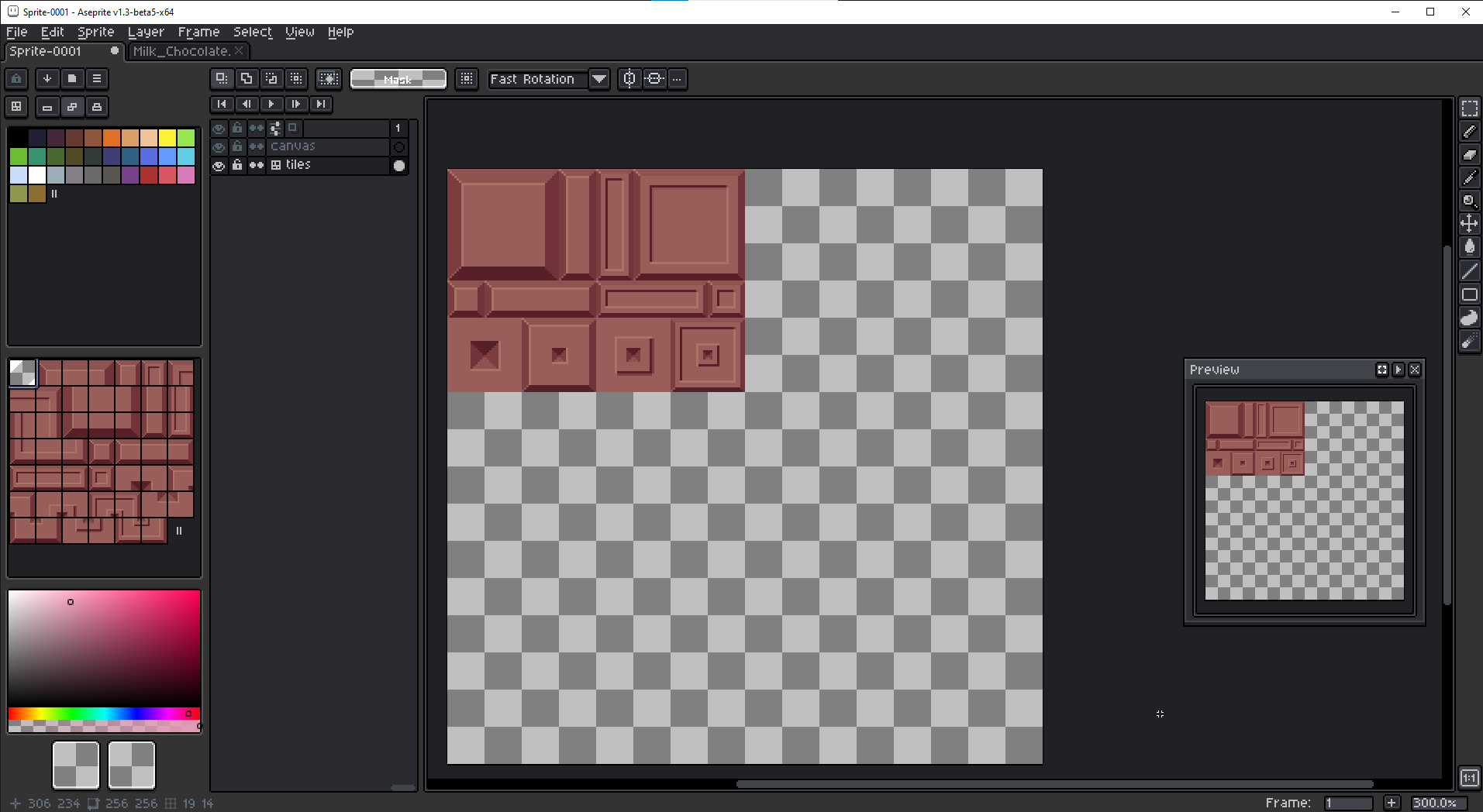Open the Sprite menu
This screenshot has height=812, width=1483.
(x=95, y=32)
